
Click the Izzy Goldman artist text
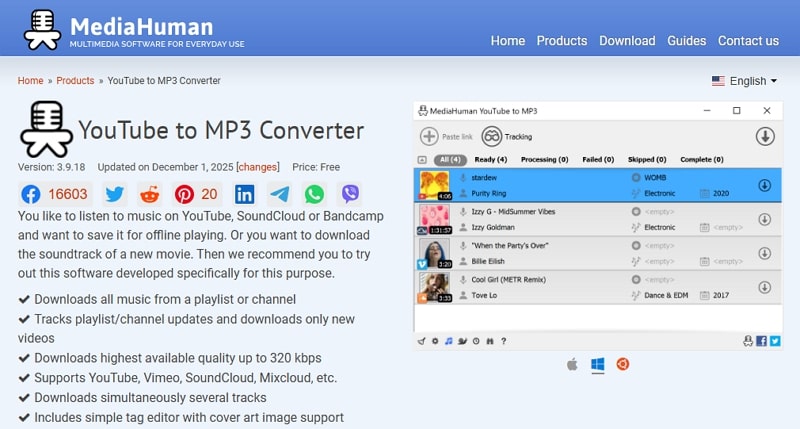click(x=493, y=228)
